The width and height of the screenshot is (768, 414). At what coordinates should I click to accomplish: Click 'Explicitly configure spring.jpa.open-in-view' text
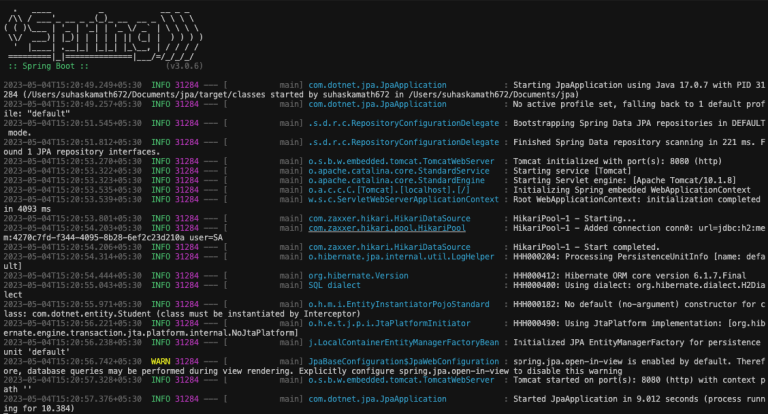[404, 371]
